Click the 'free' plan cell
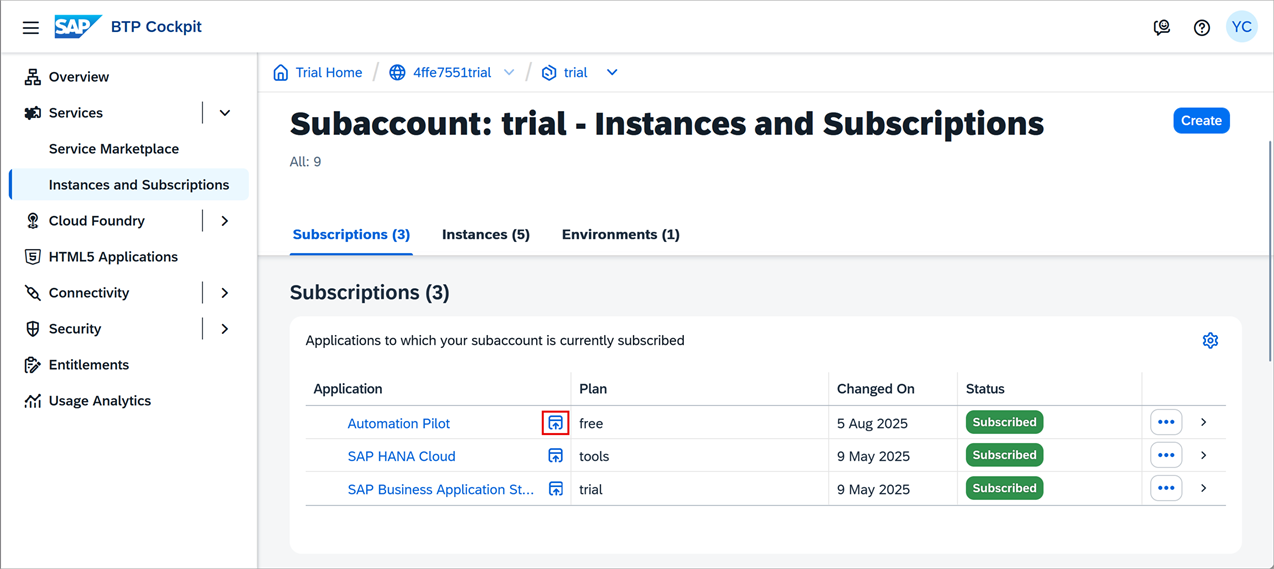 591,424
